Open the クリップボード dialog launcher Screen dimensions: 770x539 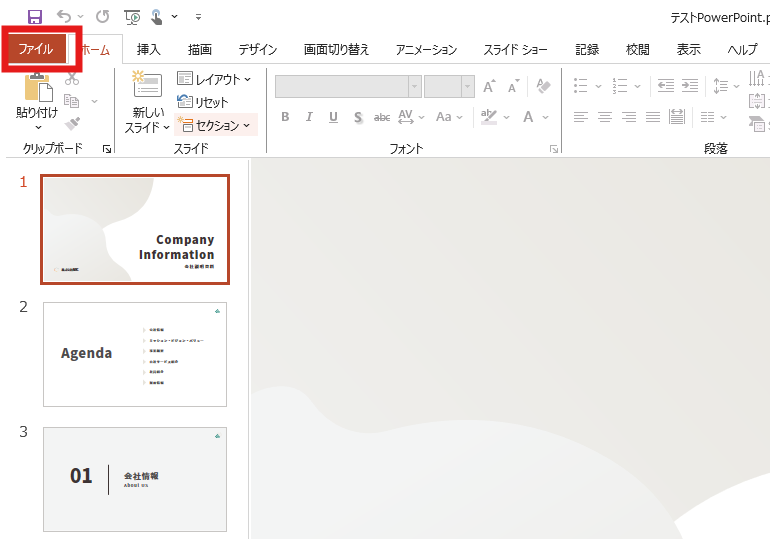pyautogui.click(x=107, y=149)
